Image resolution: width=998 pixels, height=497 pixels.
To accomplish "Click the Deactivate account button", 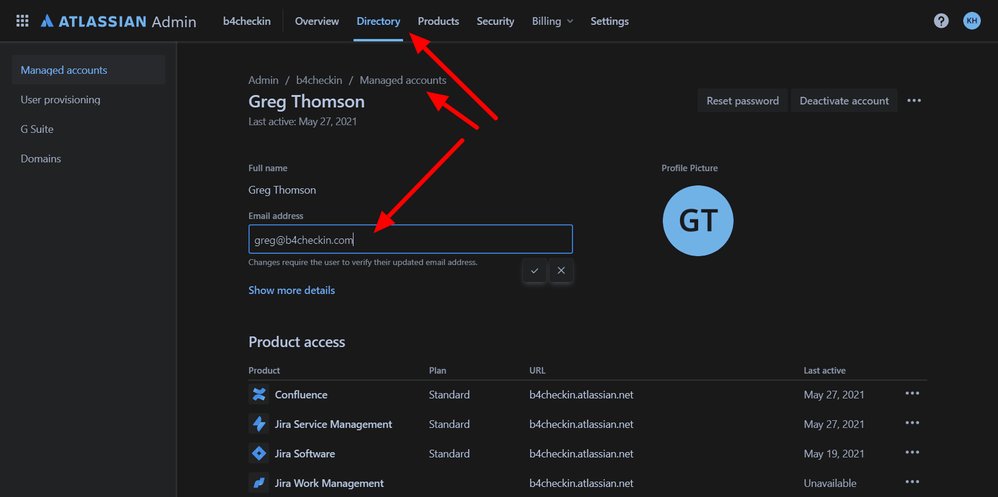I will (844, 101).
